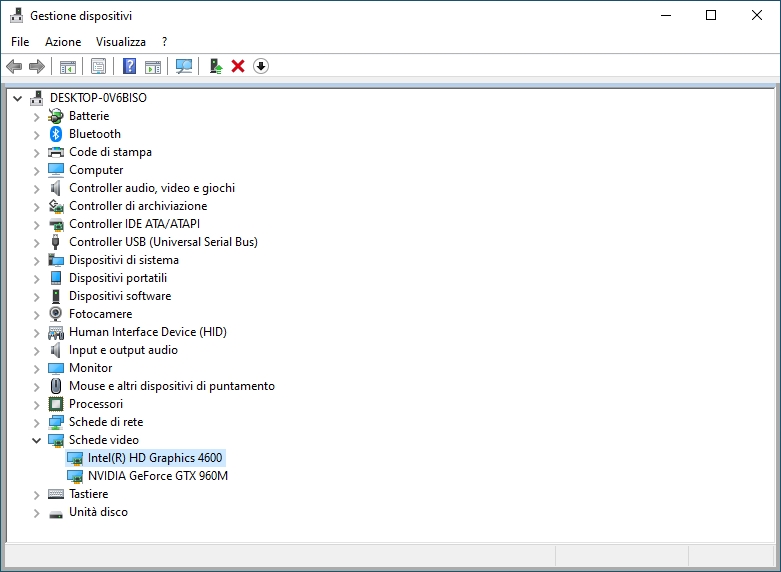Expand the Controller USB category
Image resolution: width=781 pixels, height=572 pixels.
tap(36, 243)
